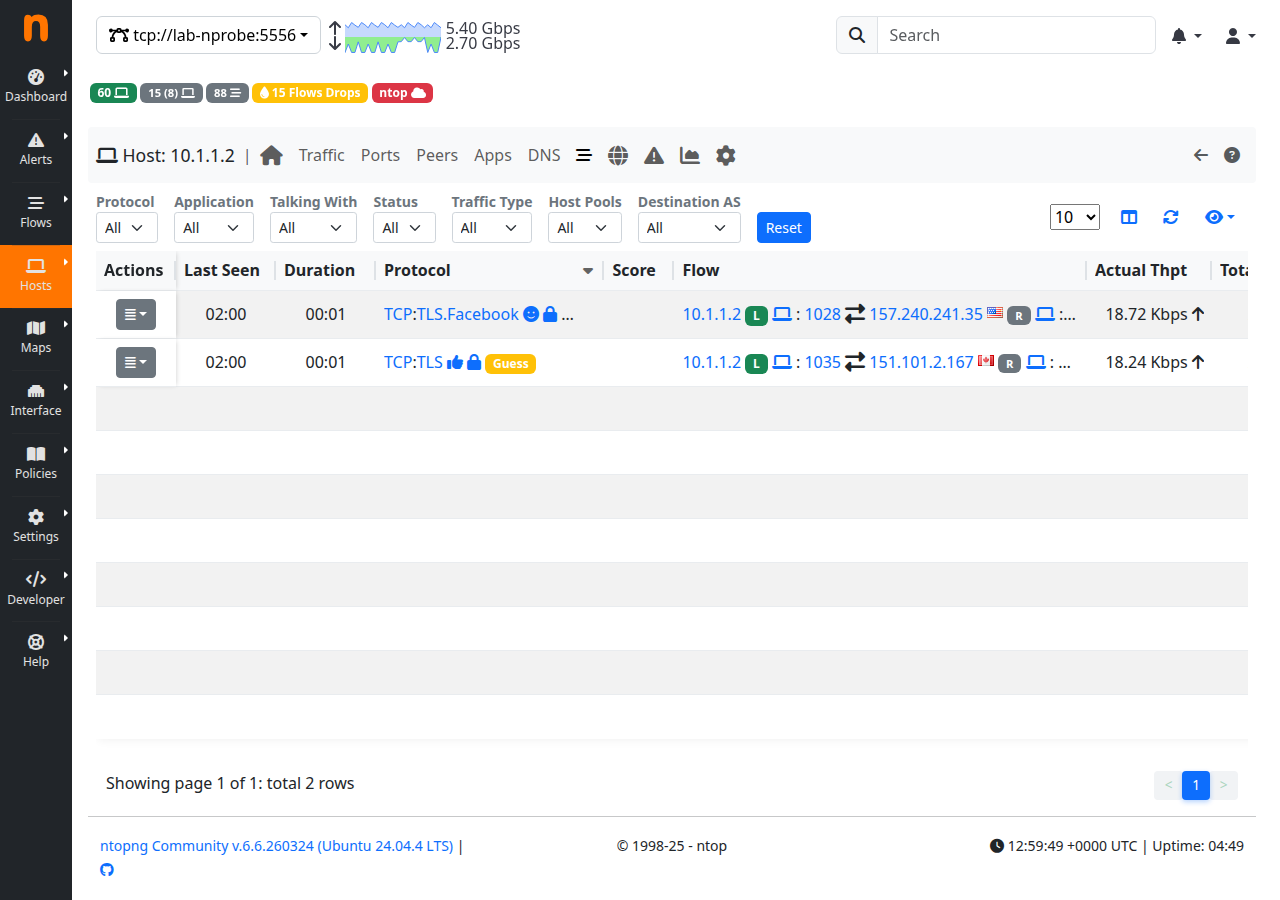The width and height of the screenshot is (1280, 900).
Task: Open the Developer section in the sidebar
Action: click(36, 588)
